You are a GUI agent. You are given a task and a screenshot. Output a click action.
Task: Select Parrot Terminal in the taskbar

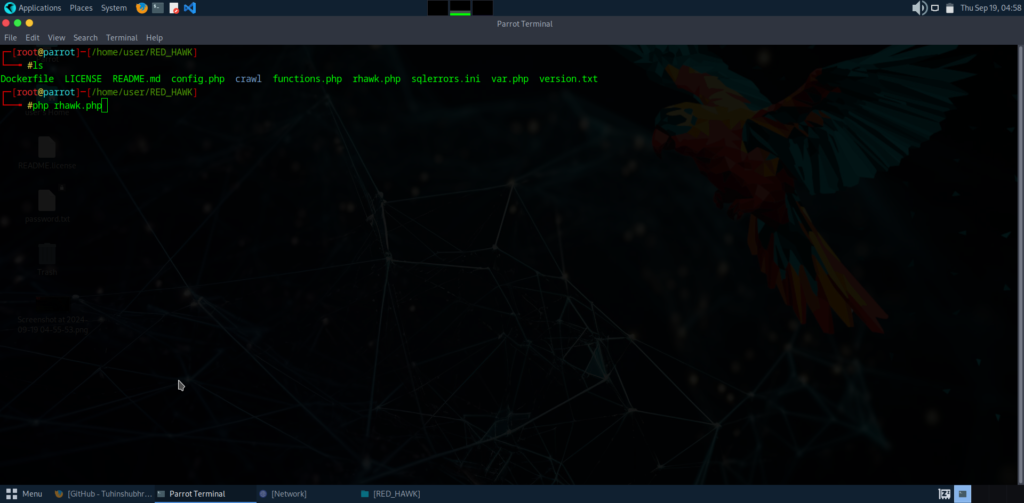[x=205, y=494]
